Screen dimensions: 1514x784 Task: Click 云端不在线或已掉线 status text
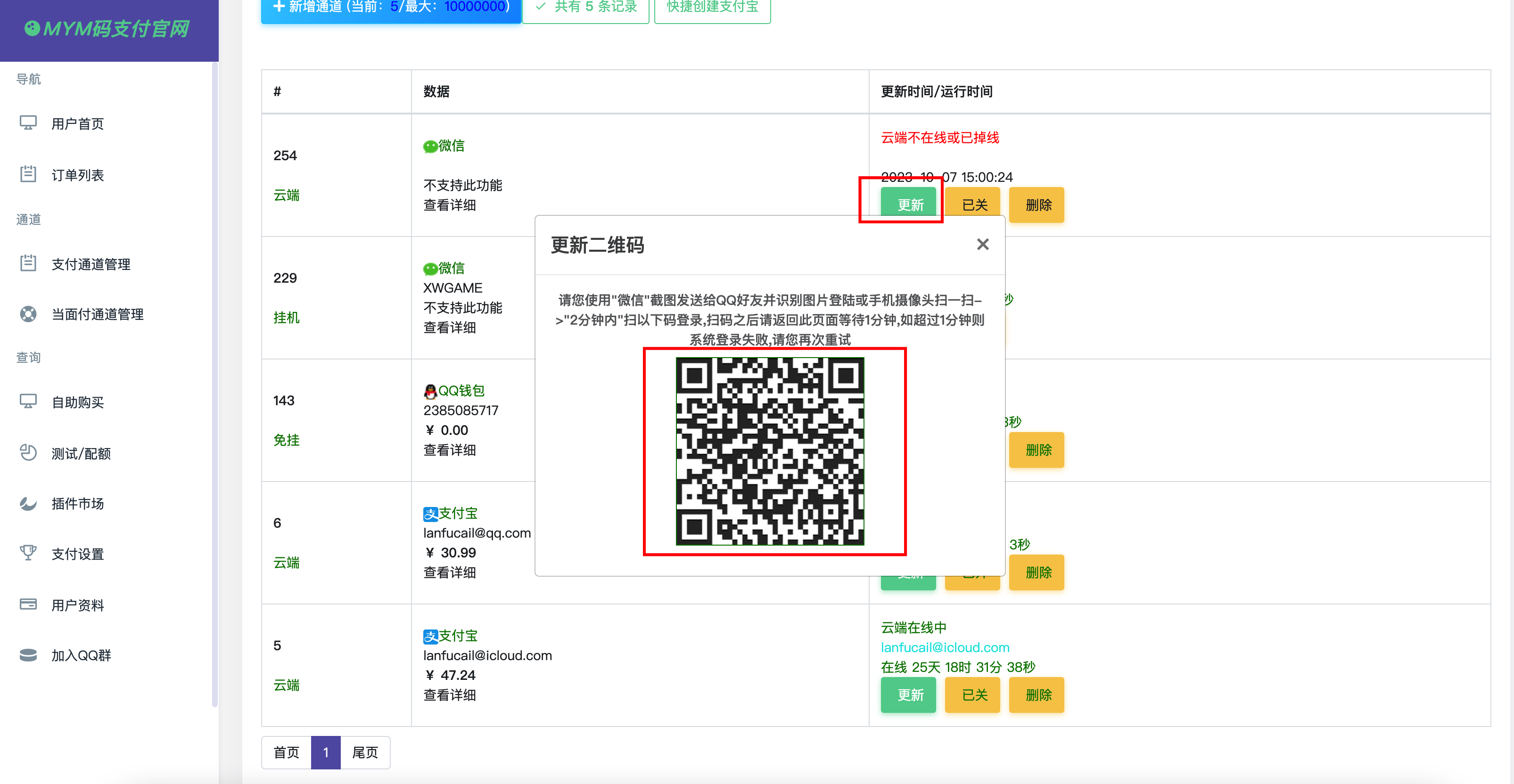[940, 138]
